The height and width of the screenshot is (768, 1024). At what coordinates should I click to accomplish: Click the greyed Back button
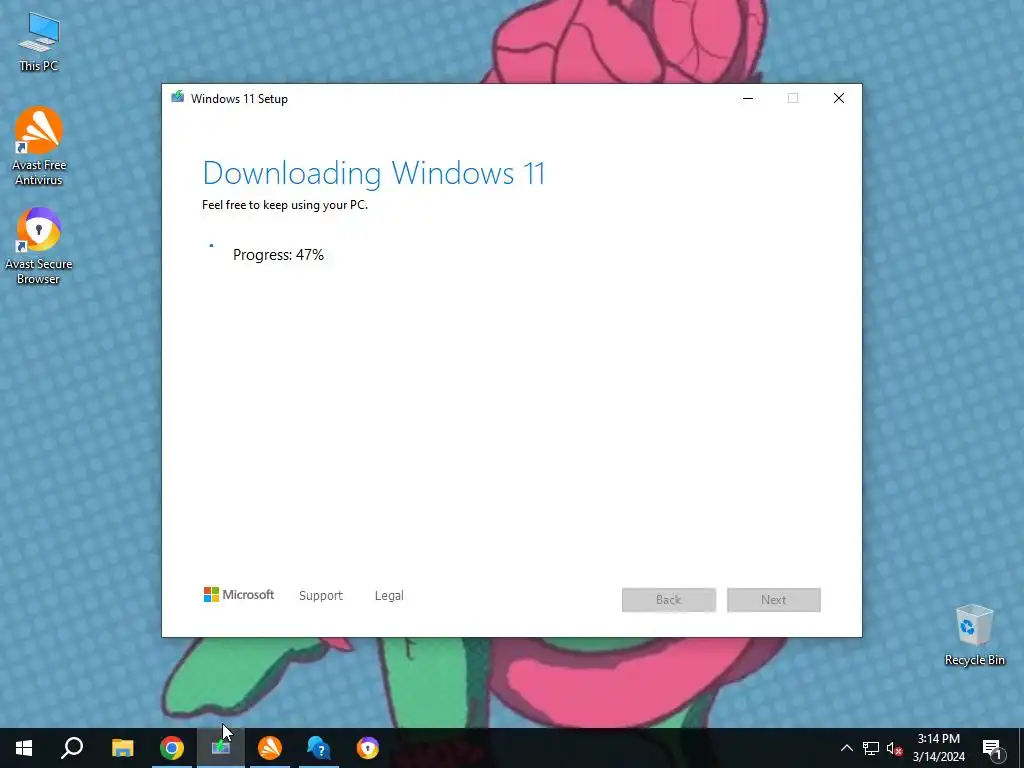[x=669, y=600]
